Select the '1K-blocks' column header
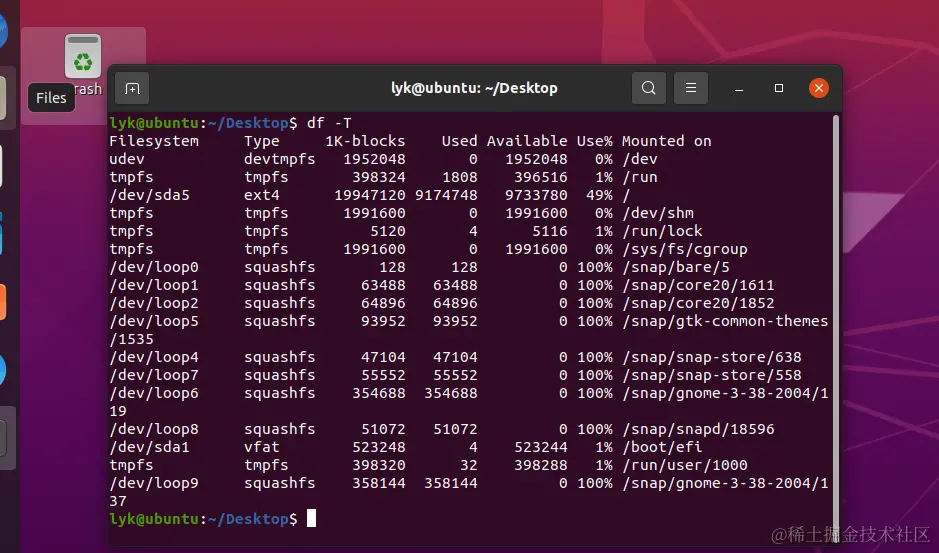The height and width of the screenshot is (553, 939). tap(365, 141)
